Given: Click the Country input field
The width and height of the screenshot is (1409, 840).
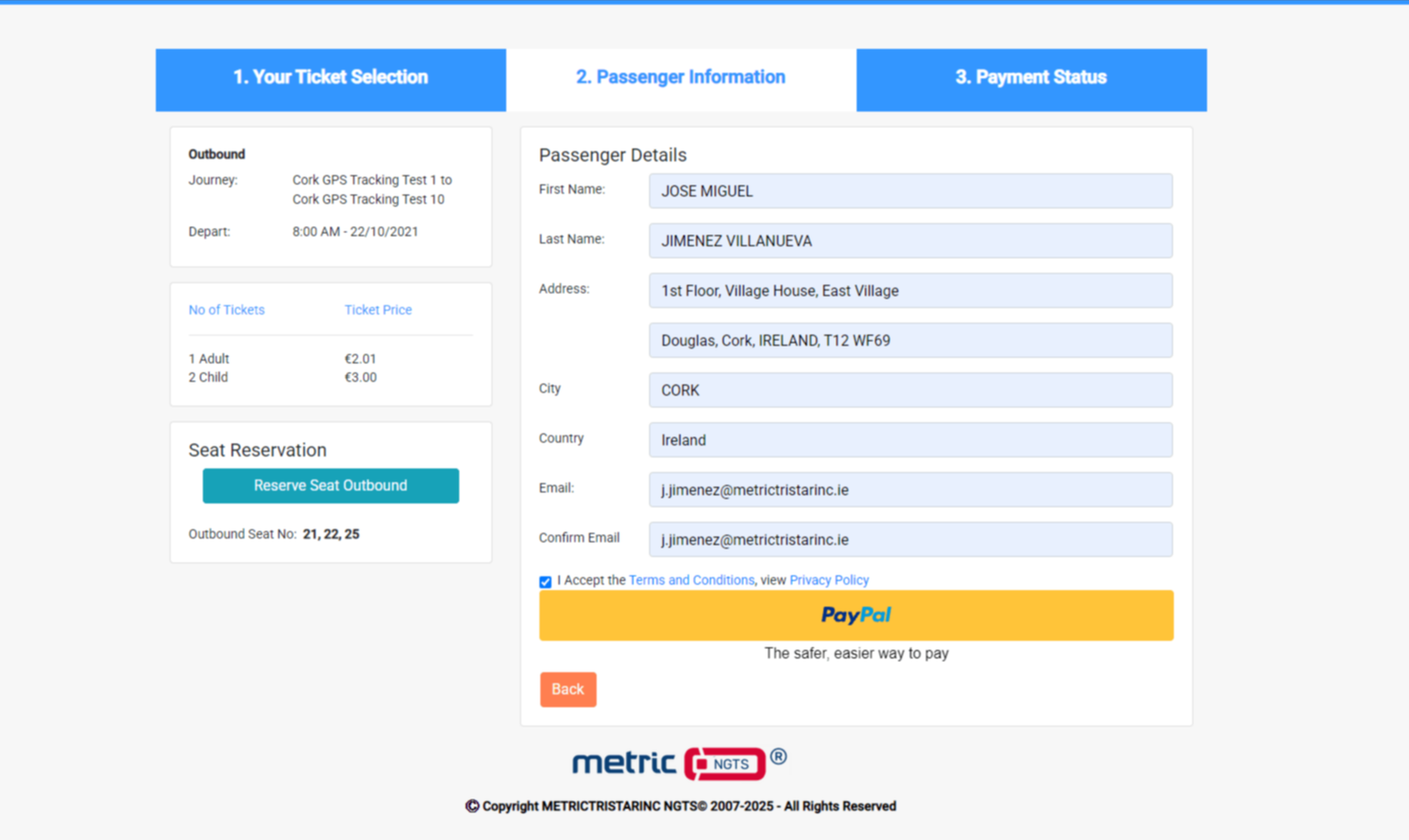Looking at the screenshot, I should 910,440.
